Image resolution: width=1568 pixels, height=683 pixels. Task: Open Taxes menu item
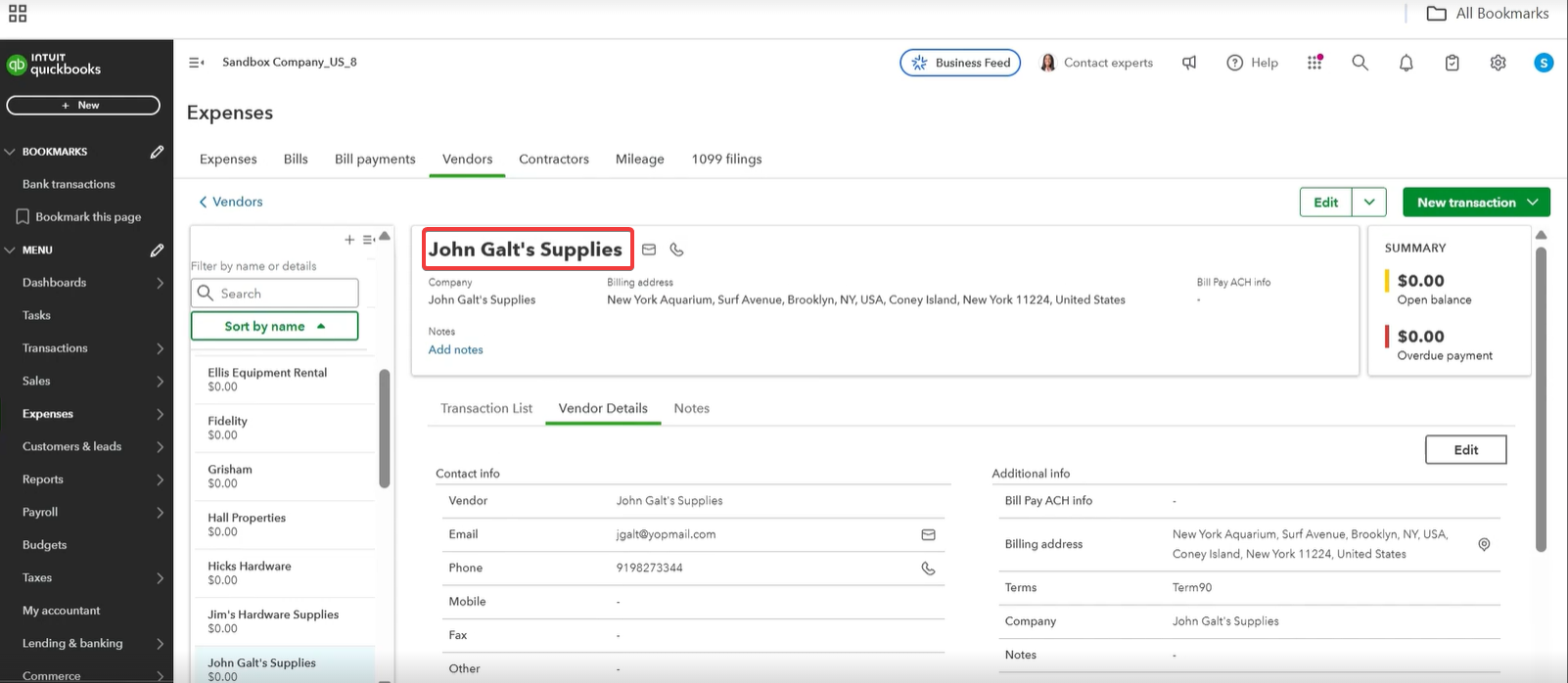tap(86, 577)
